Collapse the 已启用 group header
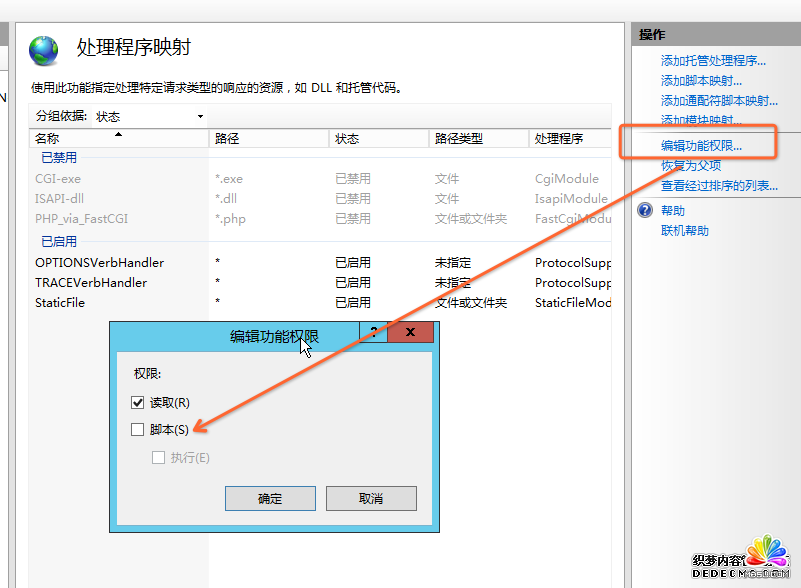The width and height of the screenshot is (801, 588). tap(58, 242)
